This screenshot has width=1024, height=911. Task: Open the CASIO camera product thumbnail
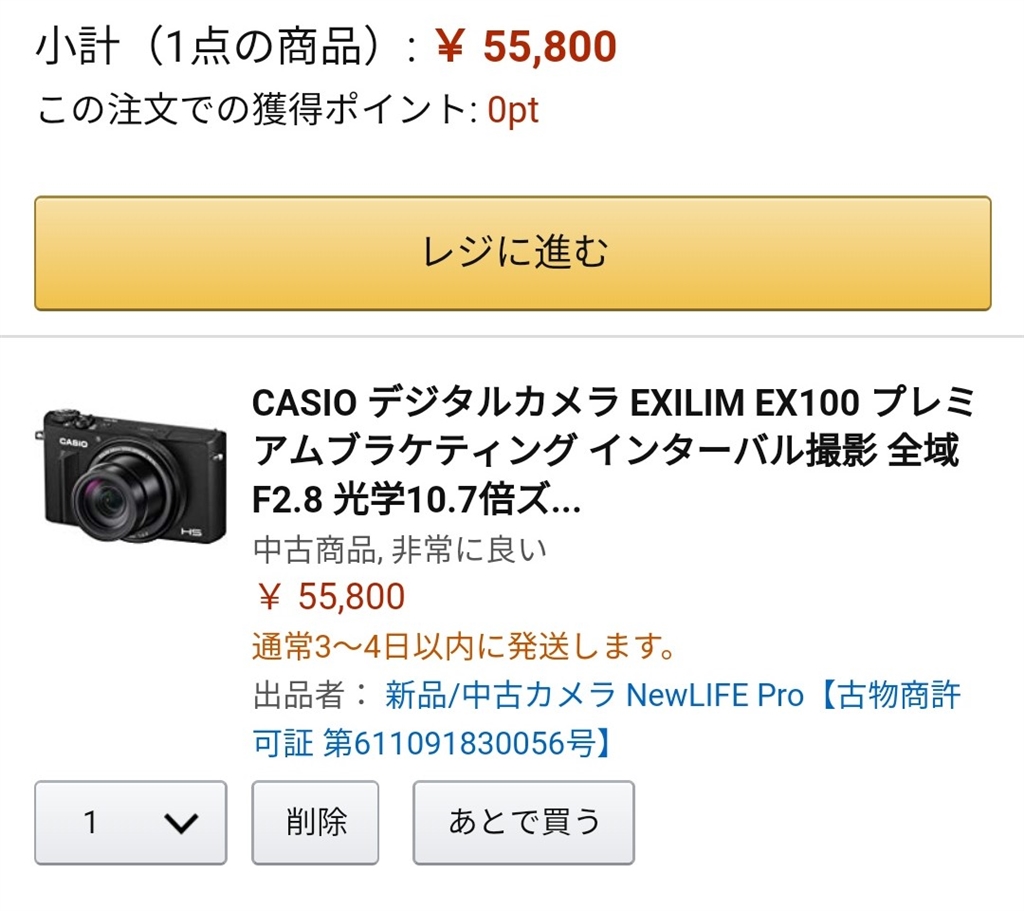tap(134, 475)
